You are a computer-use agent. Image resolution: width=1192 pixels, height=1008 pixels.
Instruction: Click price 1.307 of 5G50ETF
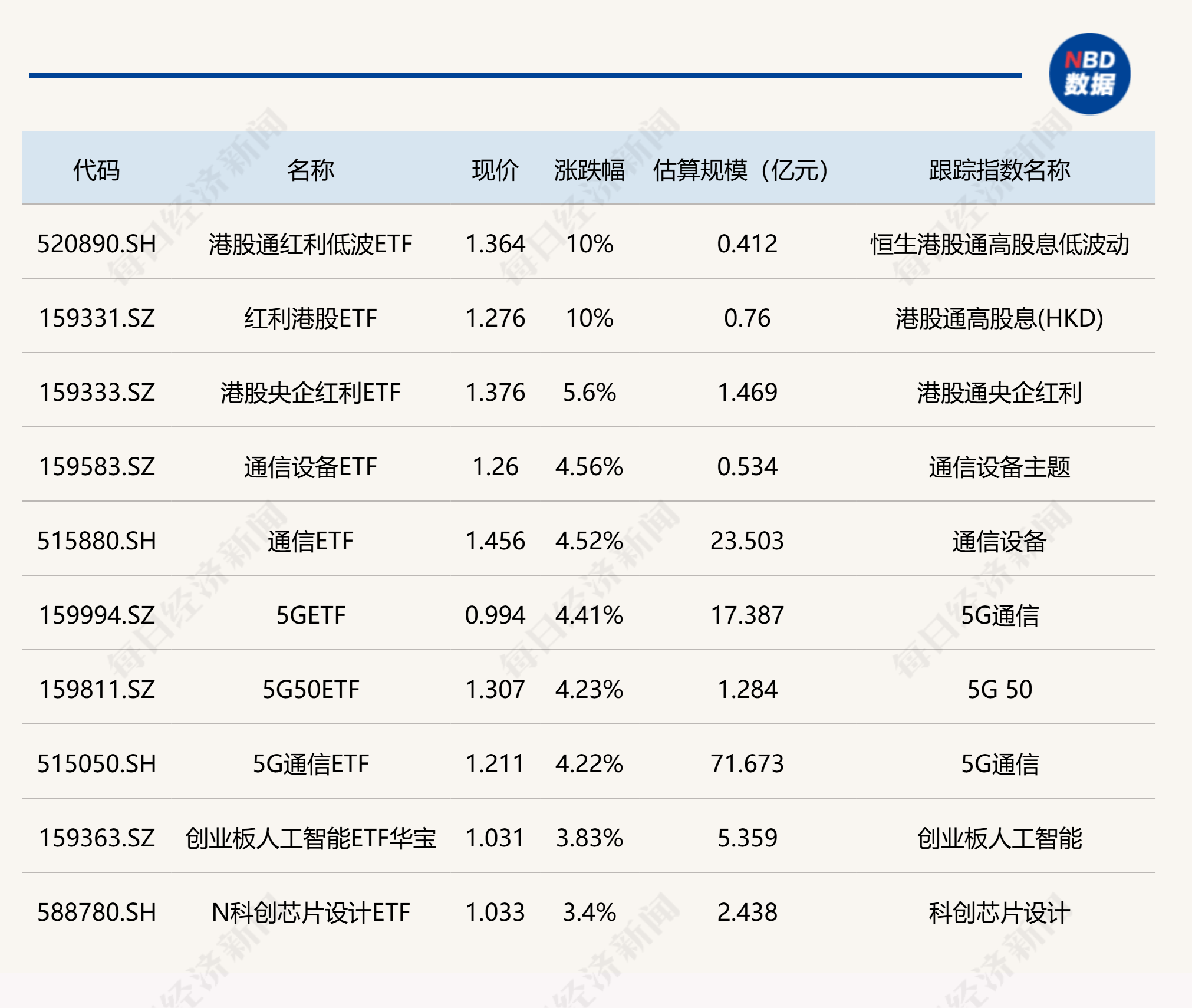tap(494, 690)
